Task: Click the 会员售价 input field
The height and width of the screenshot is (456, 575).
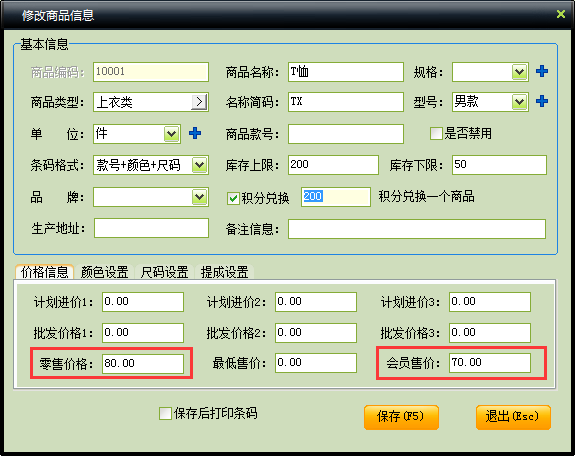Action: tap(490, 363)
